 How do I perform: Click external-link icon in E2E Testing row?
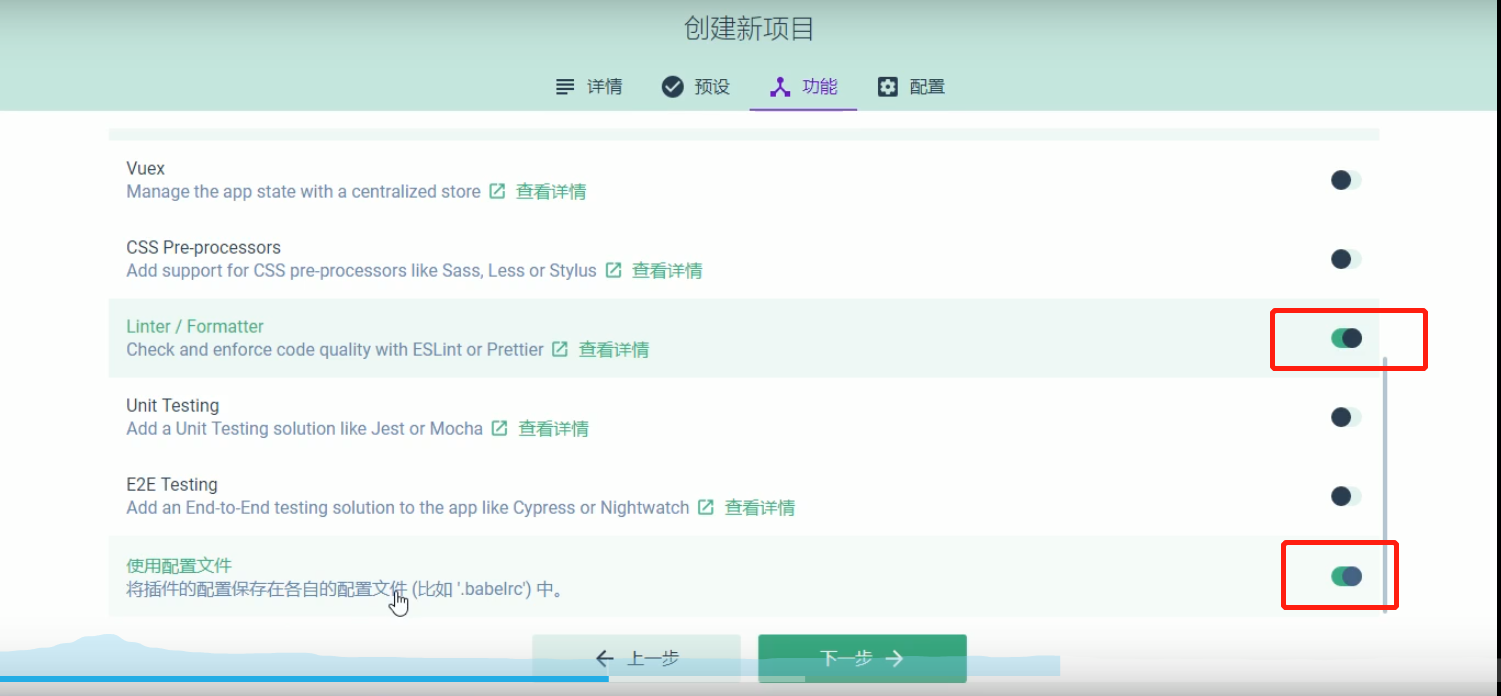pos(706,507)
